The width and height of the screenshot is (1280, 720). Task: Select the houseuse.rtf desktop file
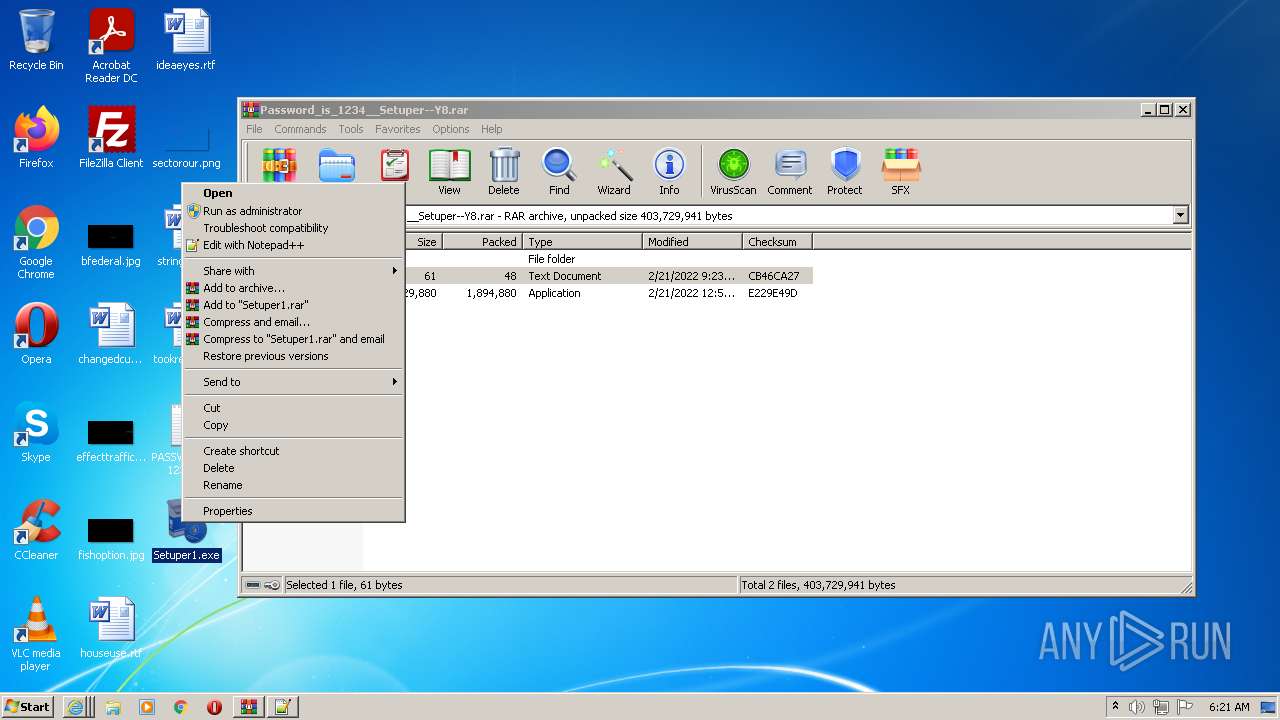tap(111, 629)
